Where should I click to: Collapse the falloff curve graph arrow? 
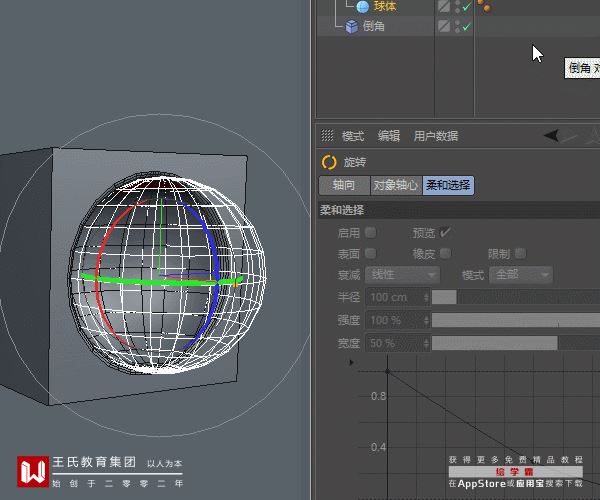tap(351, 362)
